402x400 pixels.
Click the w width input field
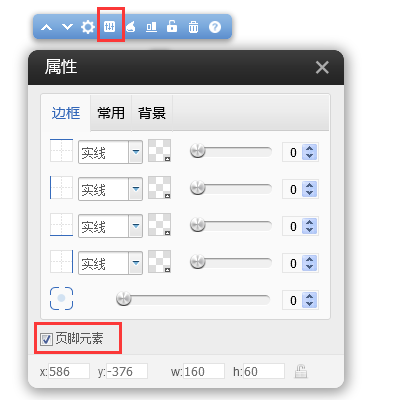tap(204, 371)
